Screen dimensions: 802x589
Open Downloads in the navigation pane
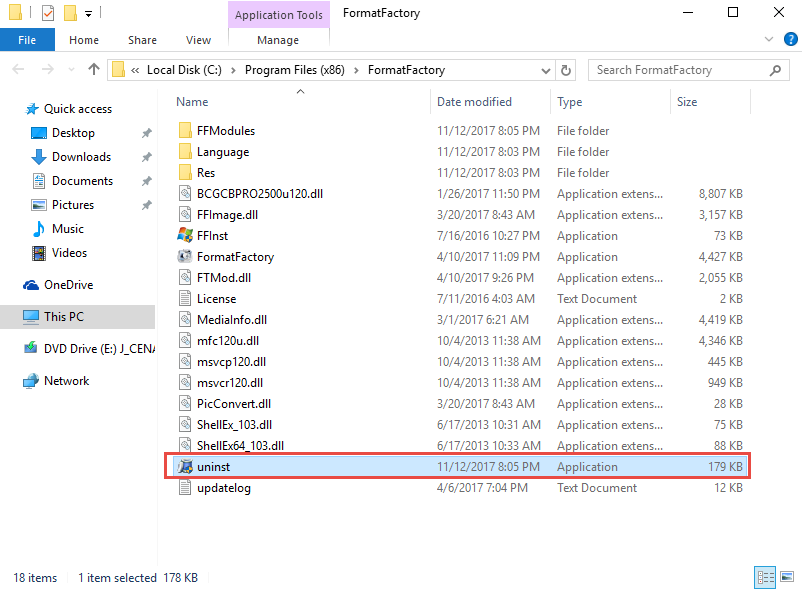pos(81,157)
